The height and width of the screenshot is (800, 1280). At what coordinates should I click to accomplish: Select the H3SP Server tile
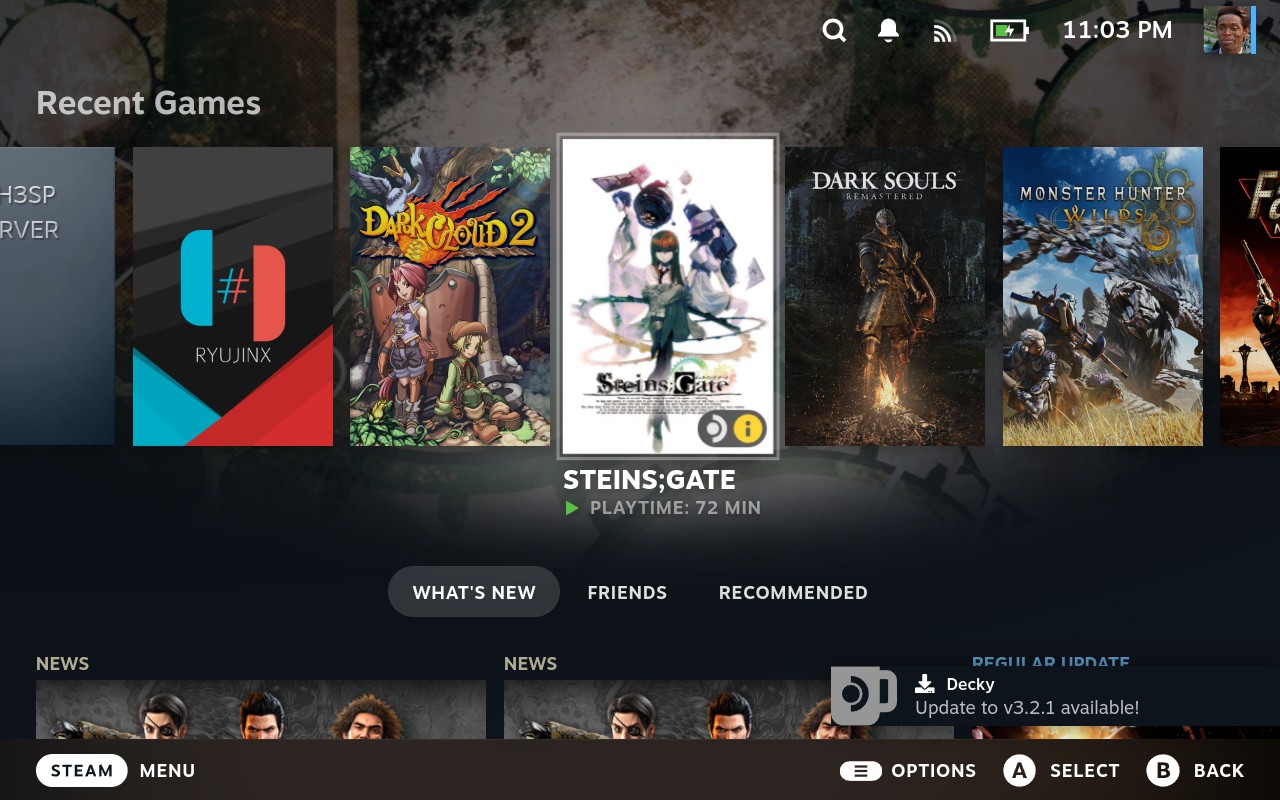(x=57, y=296)
